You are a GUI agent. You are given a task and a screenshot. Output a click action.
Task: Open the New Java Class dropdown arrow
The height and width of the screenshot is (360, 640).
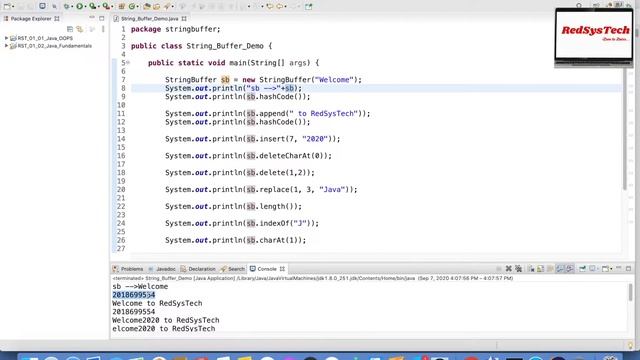138,7
